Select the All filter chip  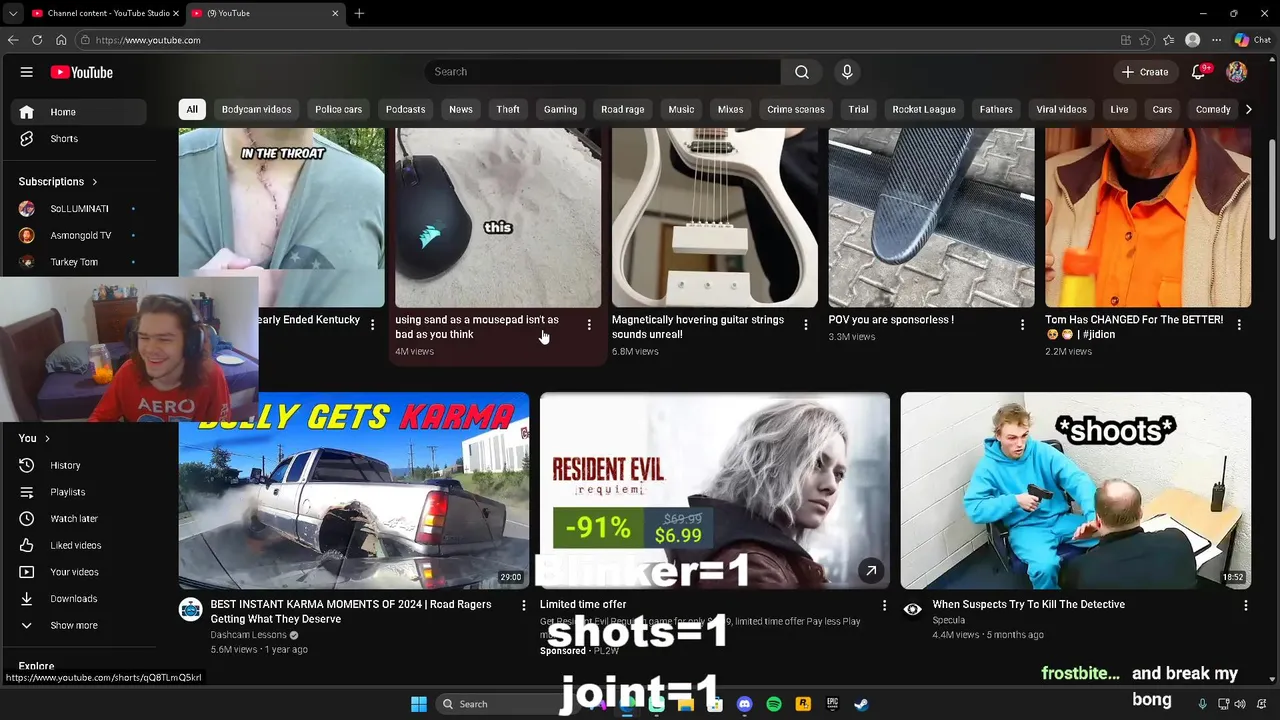(192, 109)
